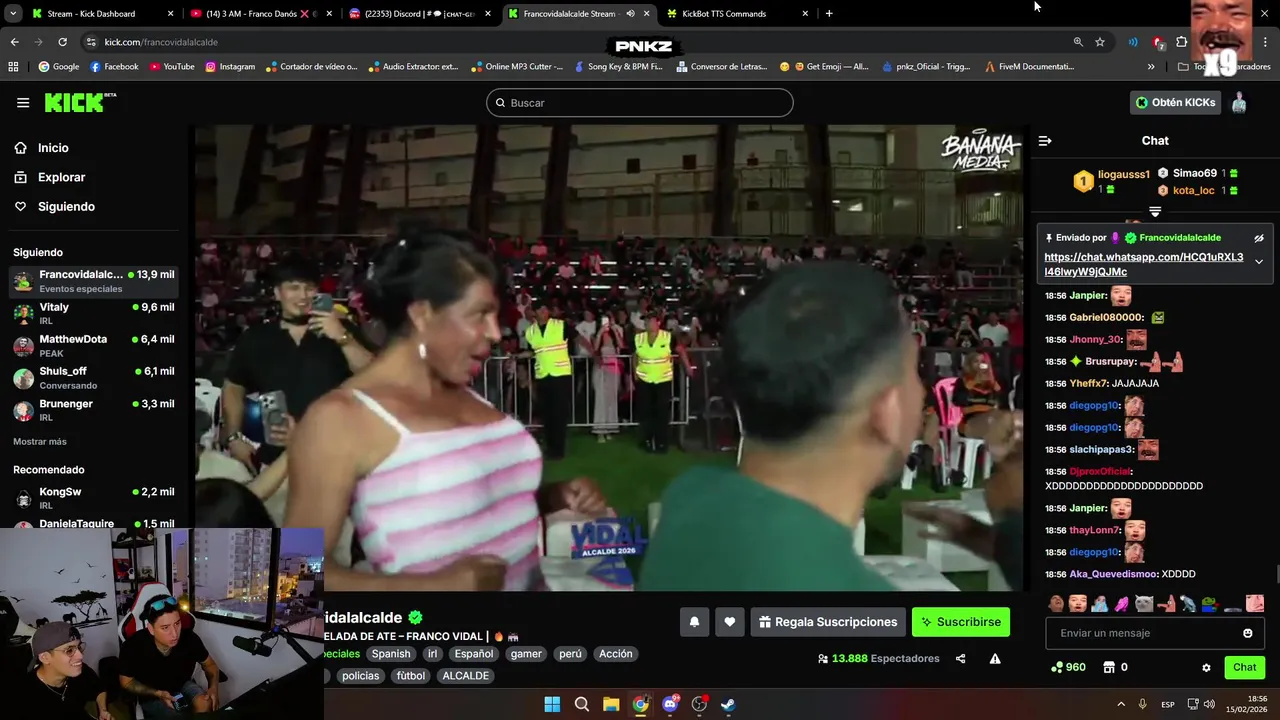This screenshot has height=720, width=1280.
Task: Click Simao69 in leaderboard
Action: coord(1195,173)
